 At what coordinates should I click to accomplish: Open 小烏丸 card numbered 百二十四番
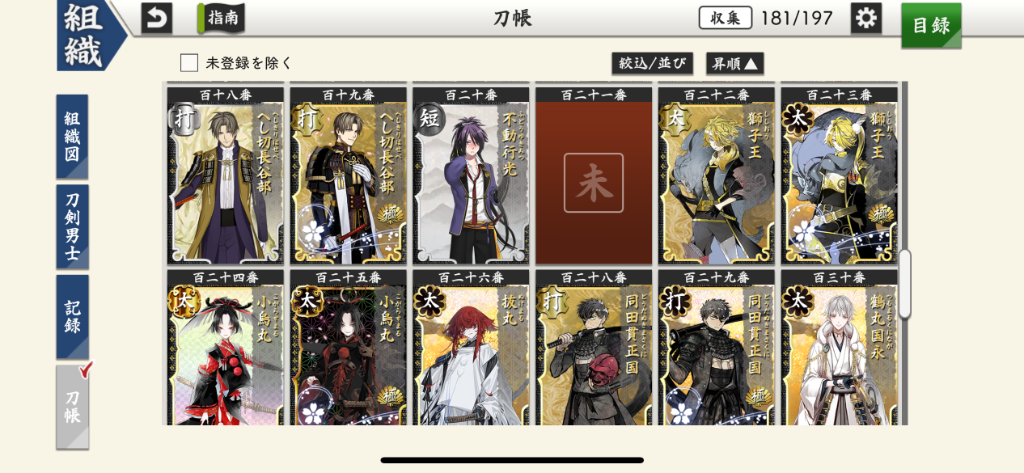tap(225, 348)
